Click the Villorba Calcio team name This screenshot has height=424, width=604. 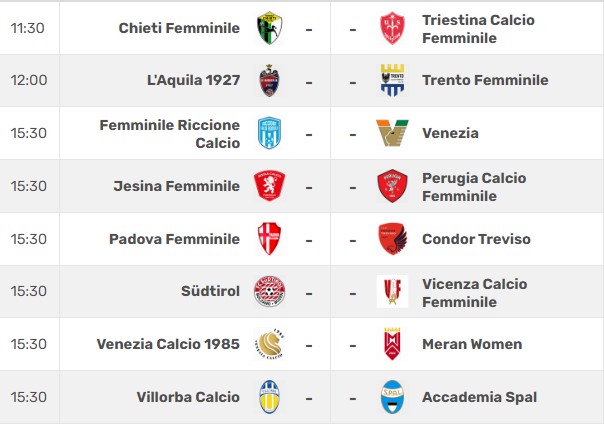pos(188,397)
